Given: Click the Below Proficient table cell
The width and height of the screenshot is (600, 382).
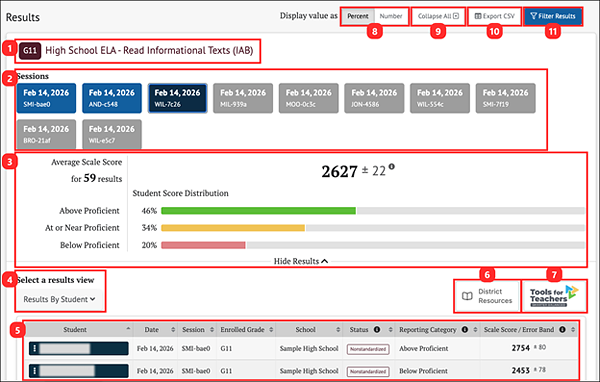Looking at the screenshot, I should [x=423, y=371].
